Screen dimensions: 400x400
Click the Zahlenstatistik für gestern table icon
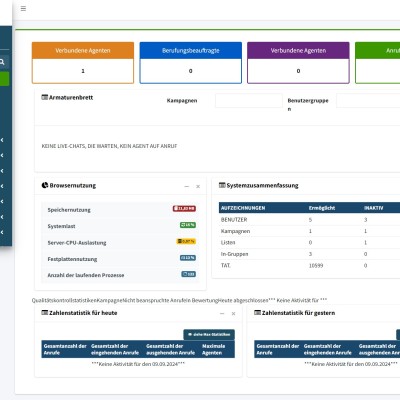[x=257, y=313]
